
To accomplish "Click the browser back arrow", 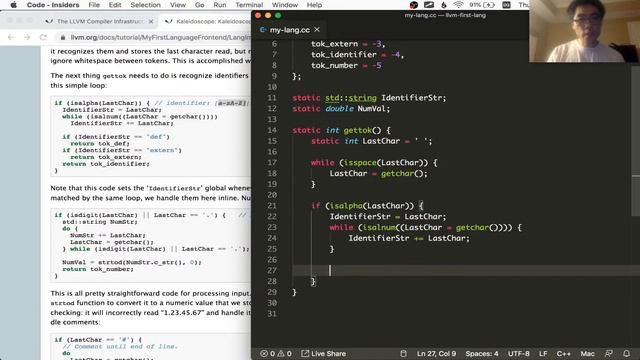I will pos(11,37).
